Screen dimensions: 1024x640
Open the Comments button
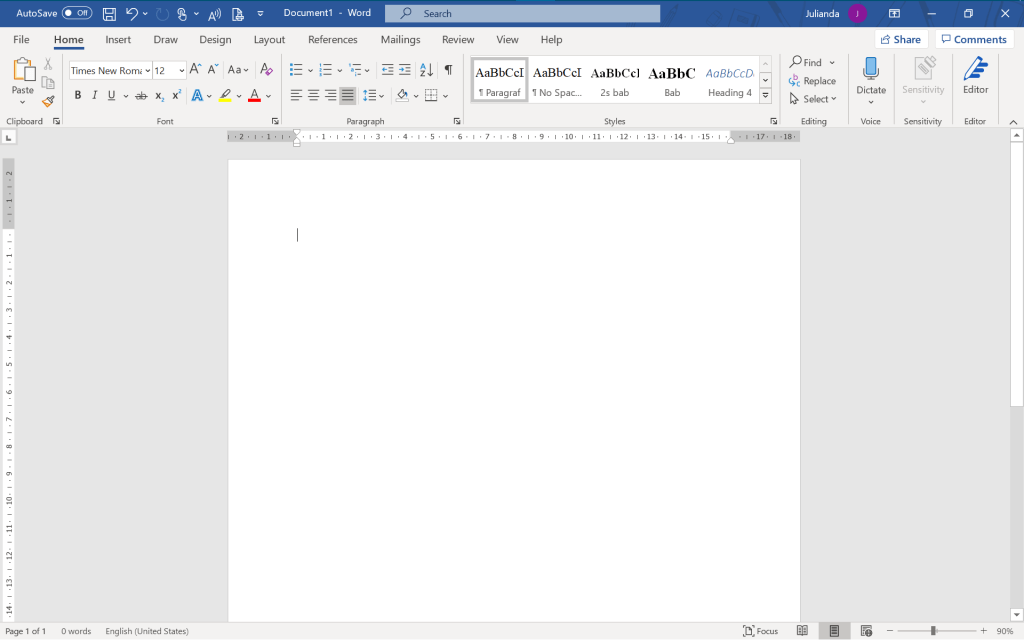(973, 40)
